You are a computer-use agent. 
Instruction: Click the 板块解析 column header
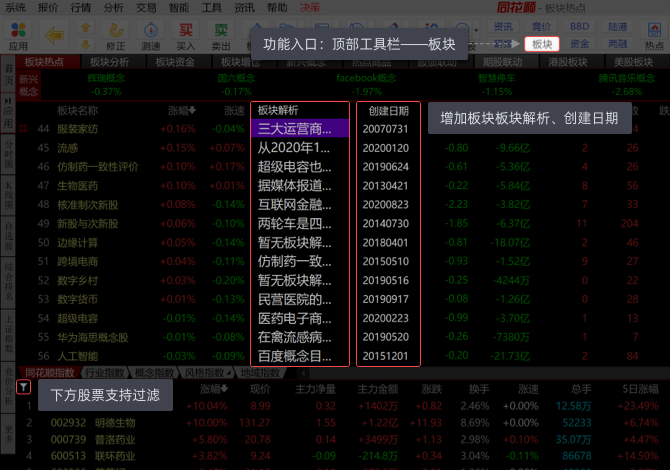click(x=278, y=110)
